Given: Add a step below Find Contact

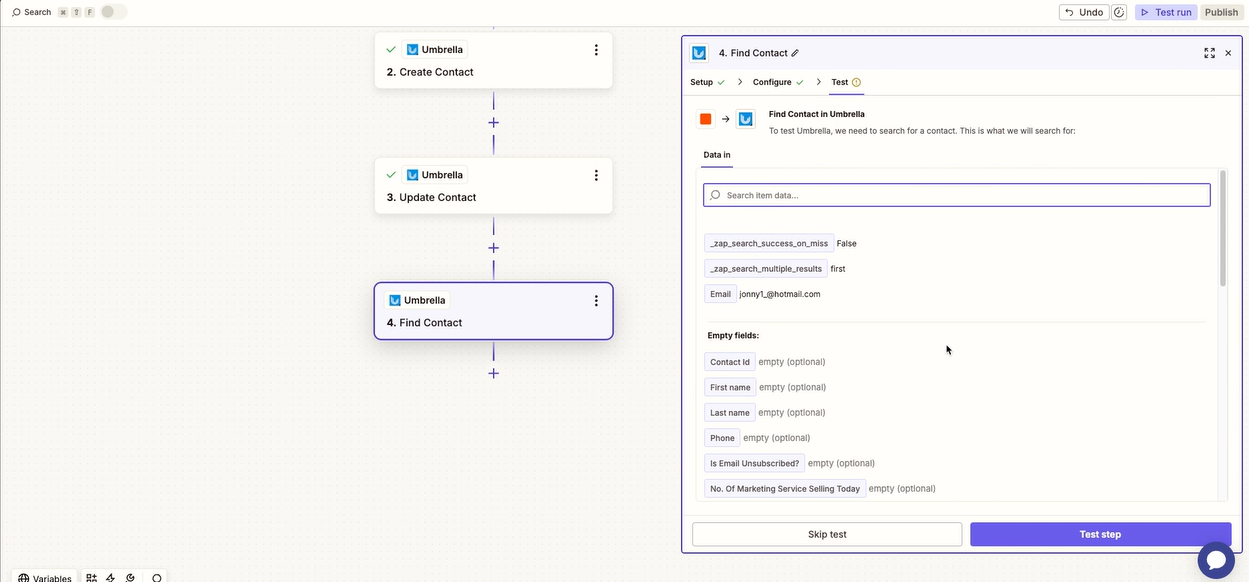Looking at the screenshot, I should (493, 373).
